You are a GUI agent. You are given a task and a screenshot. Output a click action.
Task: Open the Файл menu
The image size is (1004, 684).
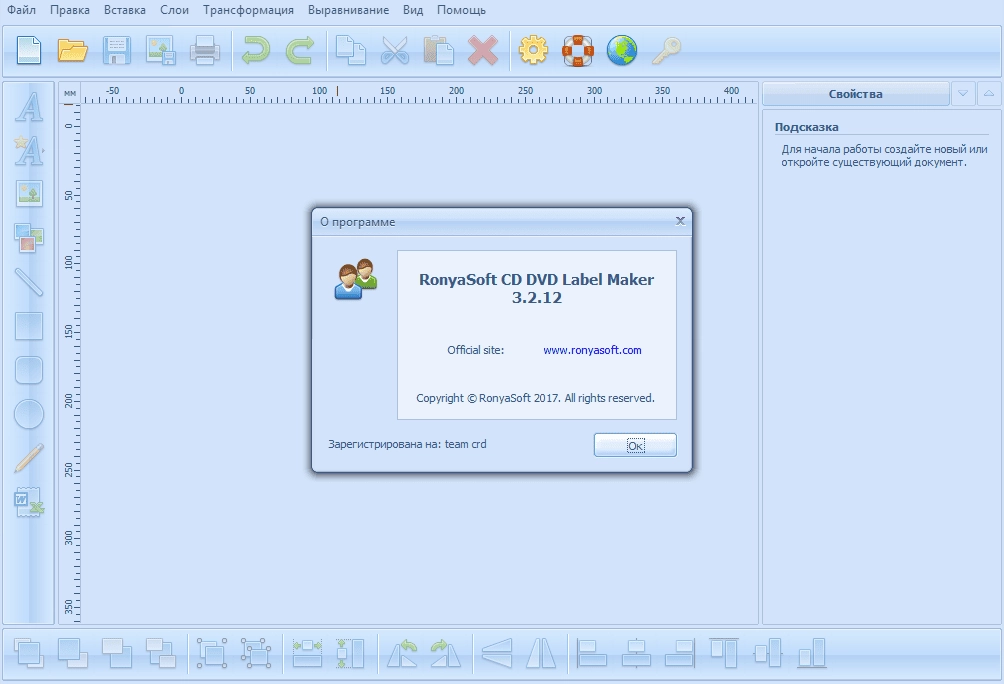click(21, 10)
